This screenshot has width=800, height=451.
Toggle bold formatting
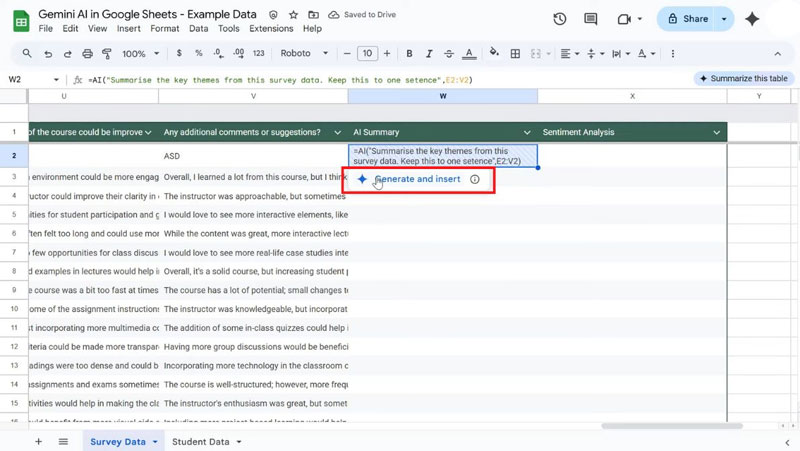point(409,53)
